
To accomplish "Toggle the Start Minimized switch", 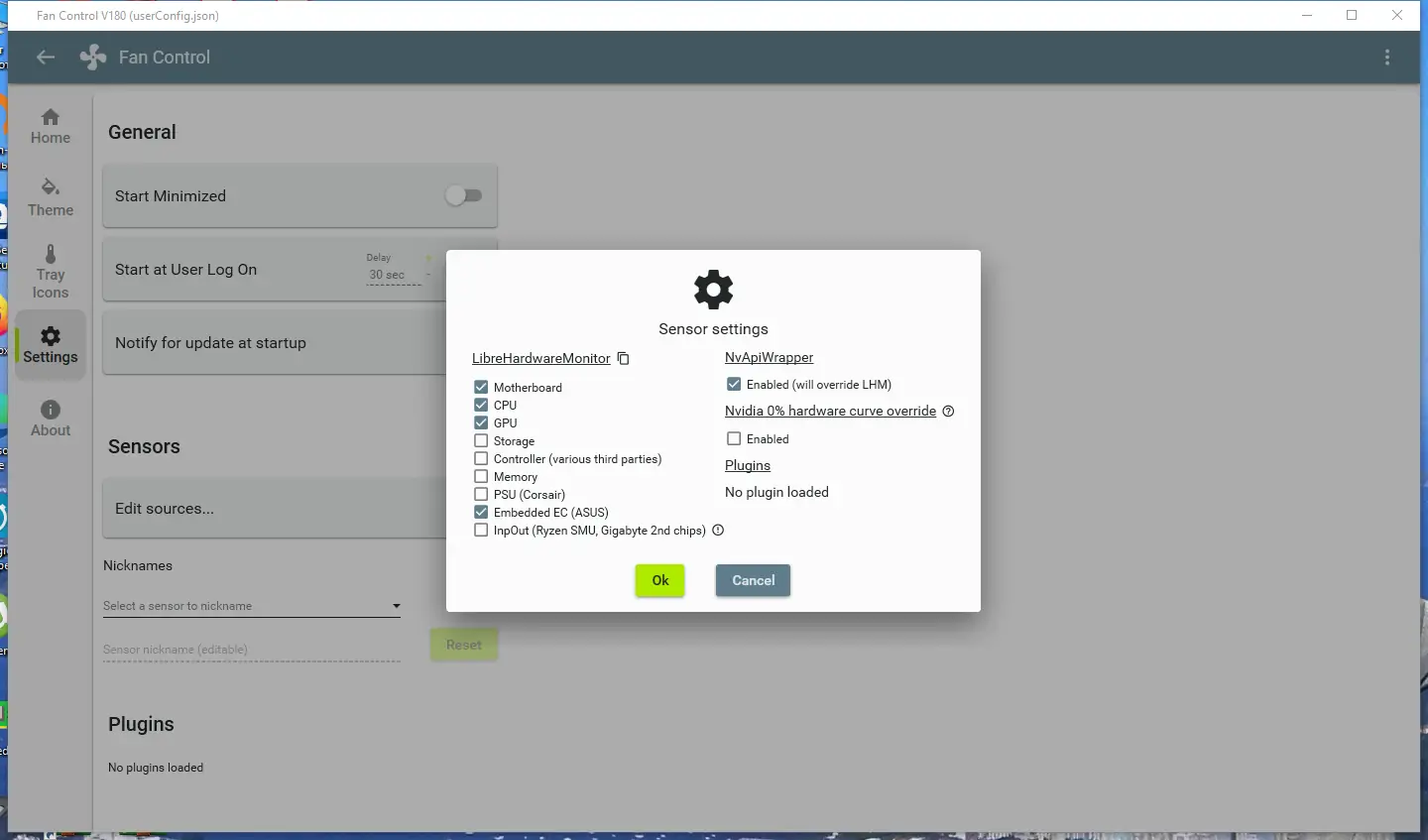I will pyautogui.click(x=463, y=195).
